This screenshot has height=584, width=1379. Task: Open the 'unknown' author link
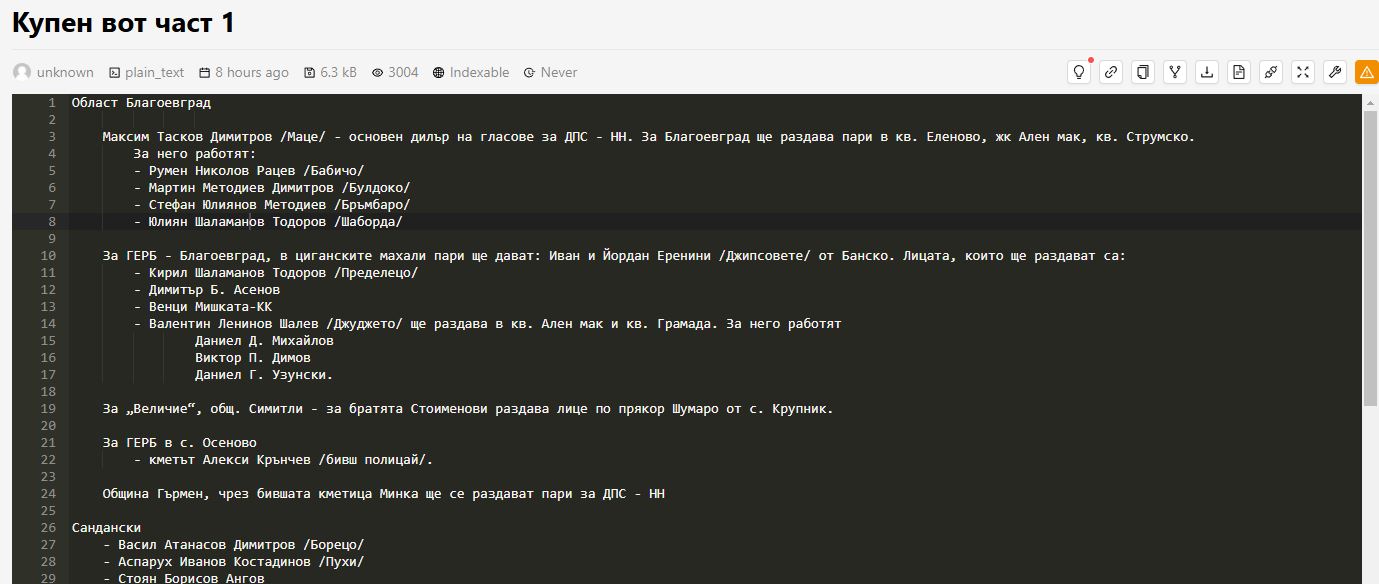point(65,72)
